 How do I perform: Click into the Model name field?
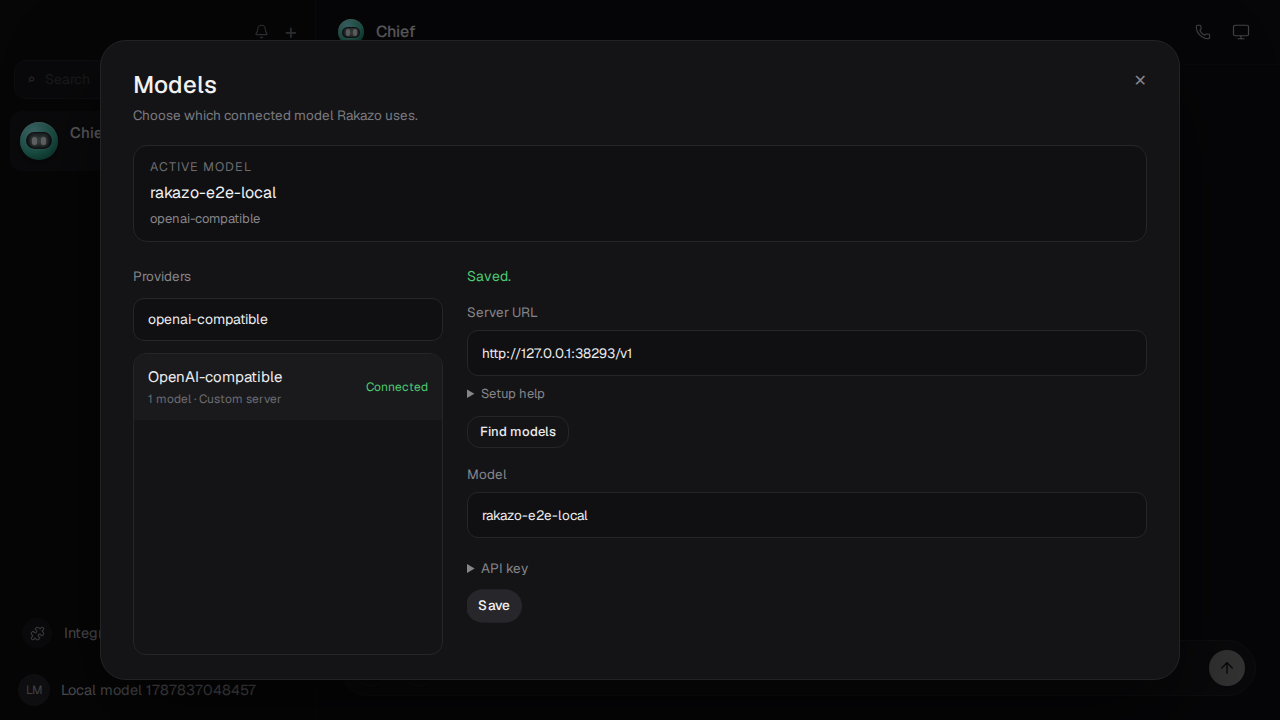coord(806,515)
